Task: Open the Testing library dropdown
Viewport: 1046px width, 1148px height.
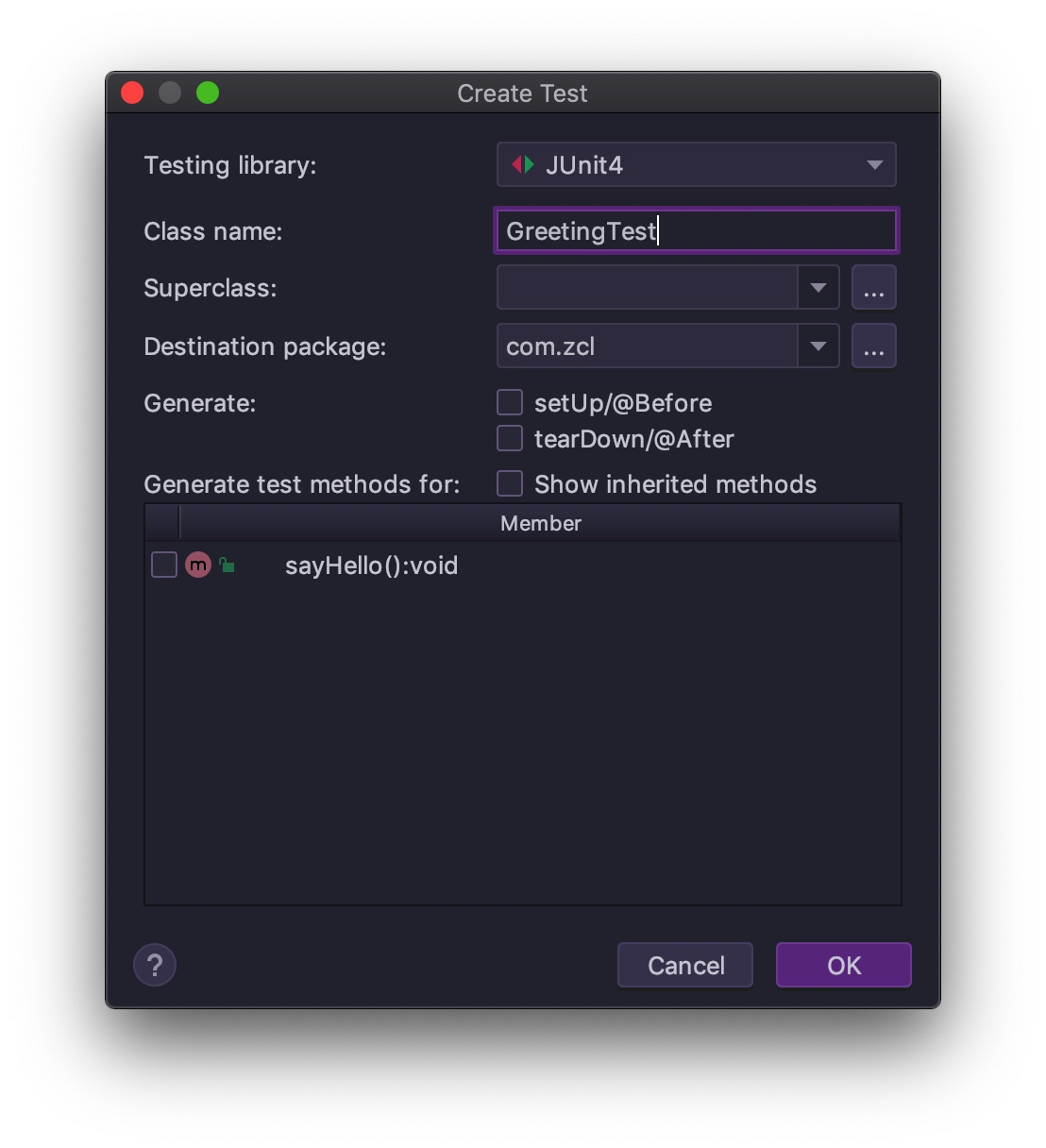Action: 696,165
